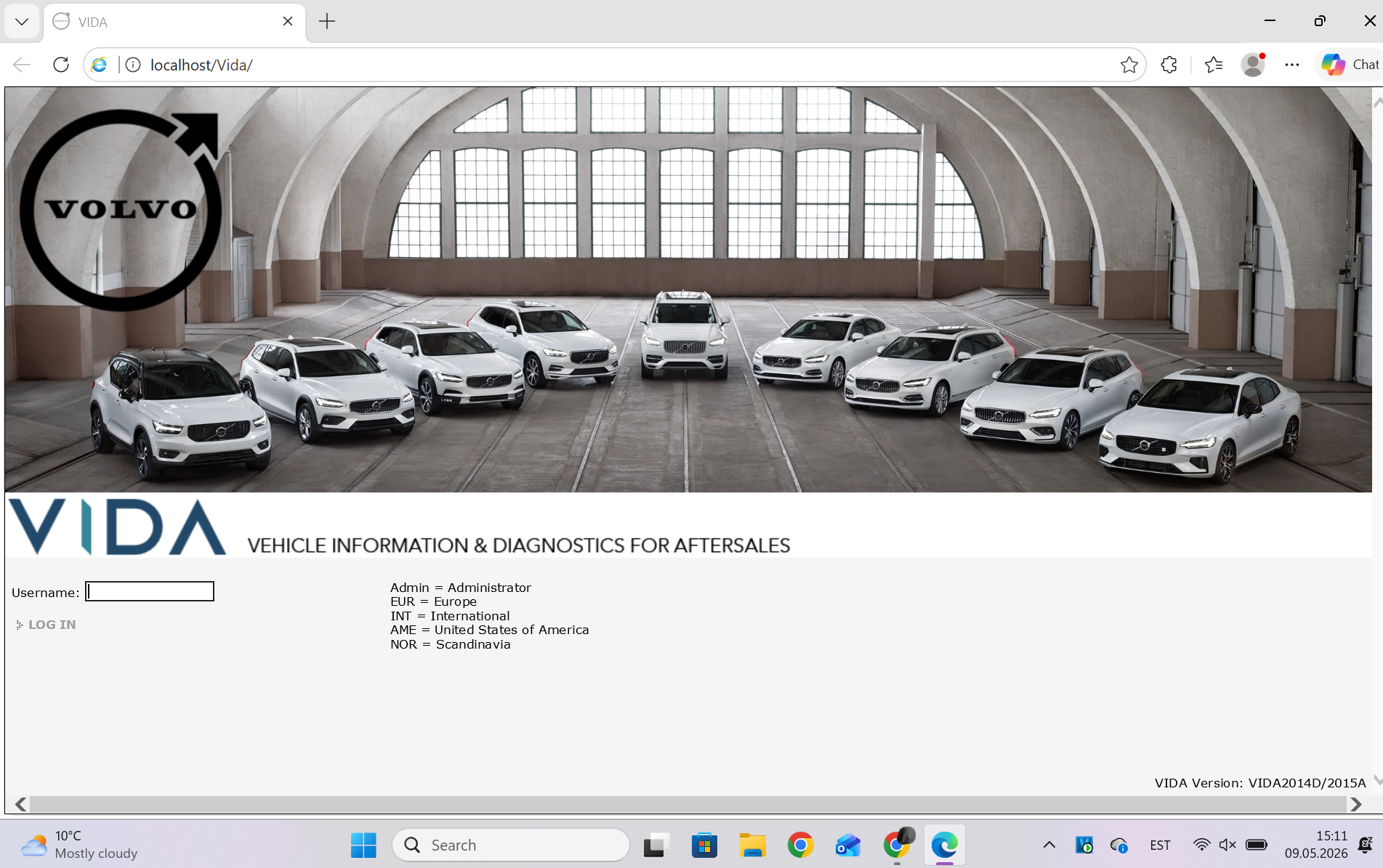1383x868 pixels.
Task: Click the 'Admin = Administrator' text
Action: point(461,588)
